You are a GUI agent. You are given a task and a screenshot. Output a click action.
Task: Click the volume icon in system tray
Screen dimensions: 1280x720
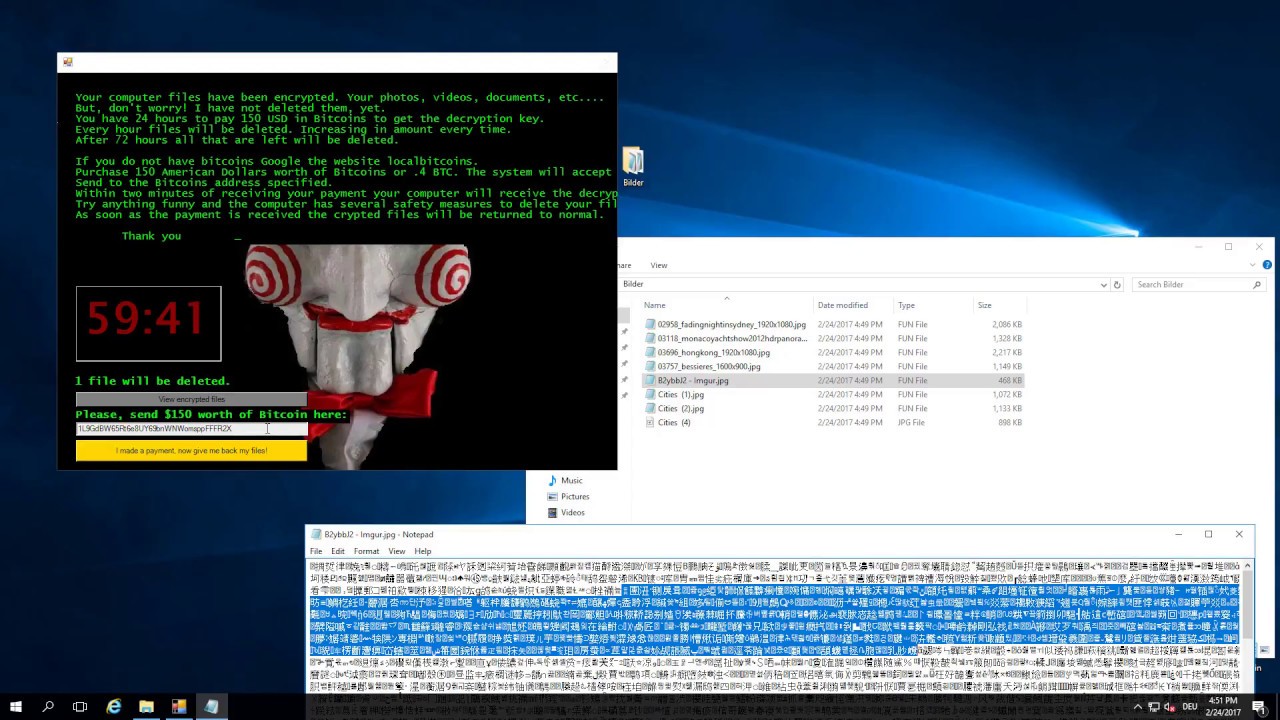tap(1169, 707)
